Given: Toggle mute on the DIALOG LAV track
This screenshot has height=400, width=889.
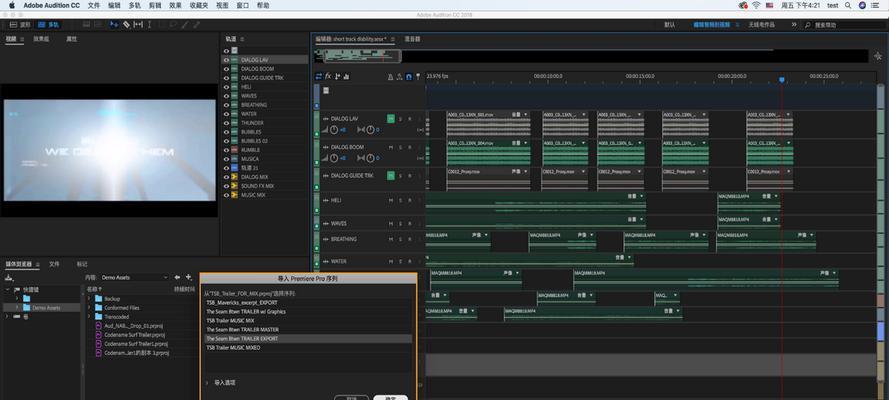Looking at the screenshot, I should point(391,118).
